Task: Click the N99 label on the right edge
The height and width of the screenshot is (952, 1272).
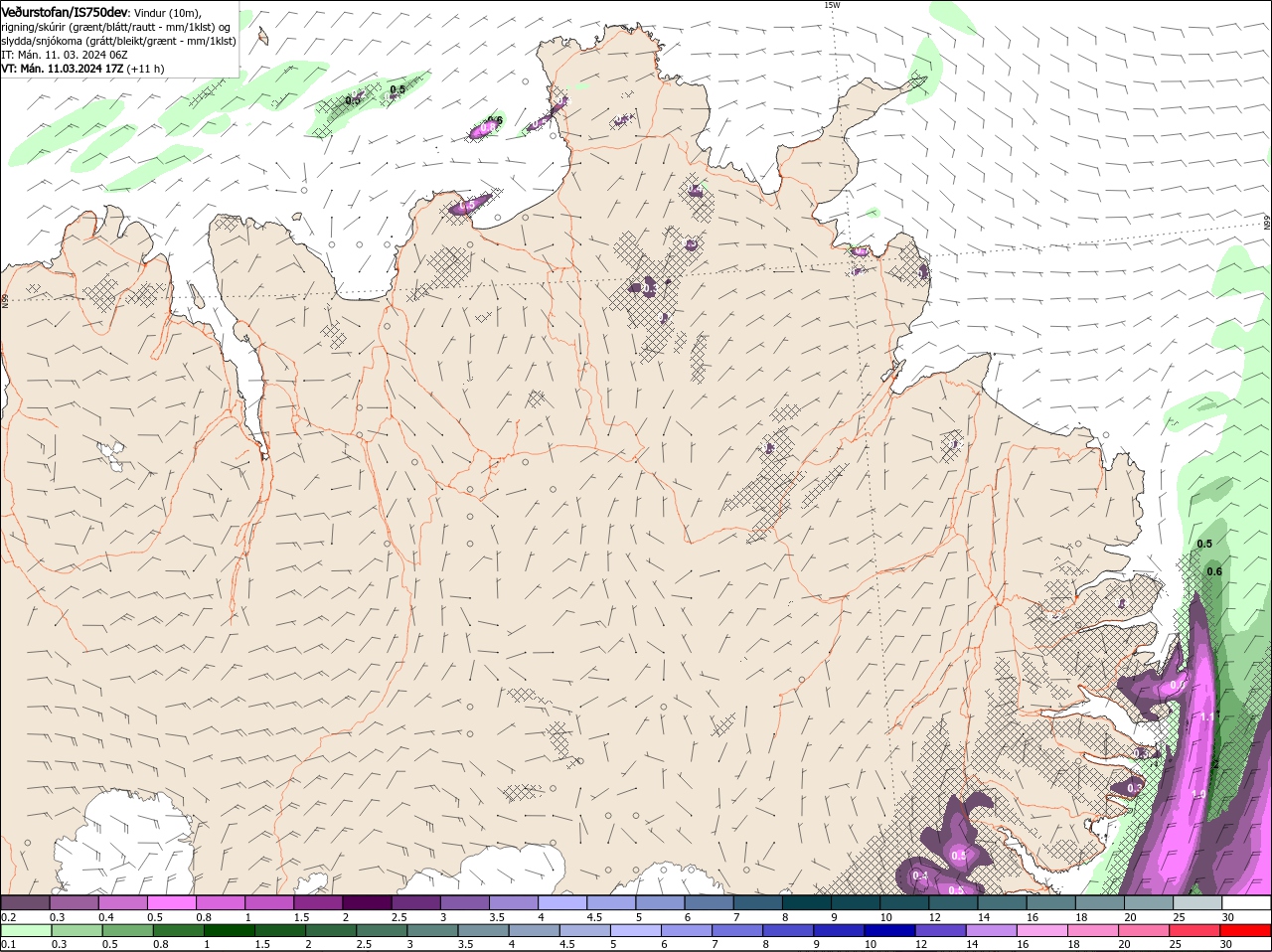Action: (1267, 224)
